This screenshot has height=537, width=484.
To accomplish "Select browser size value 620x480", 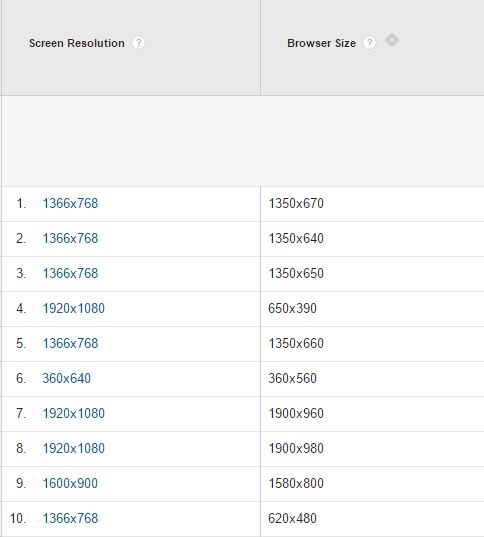I will 292,519.
